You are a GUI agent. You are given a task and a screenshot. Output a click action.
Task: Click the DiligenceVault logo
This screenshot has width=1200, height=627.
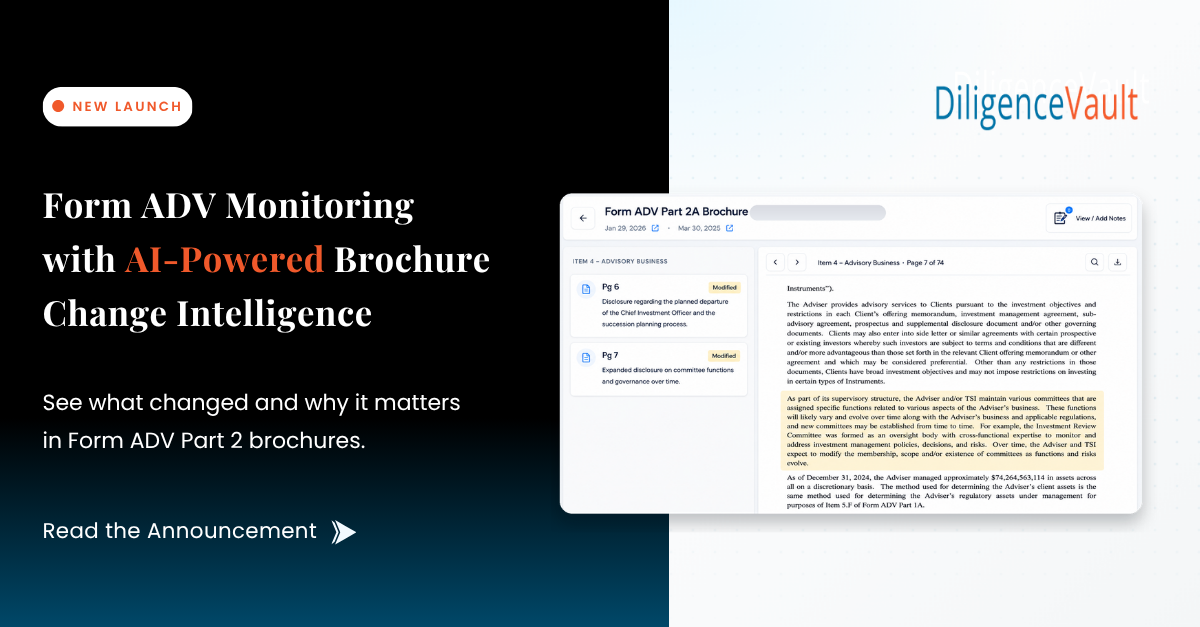[1036, 105]
